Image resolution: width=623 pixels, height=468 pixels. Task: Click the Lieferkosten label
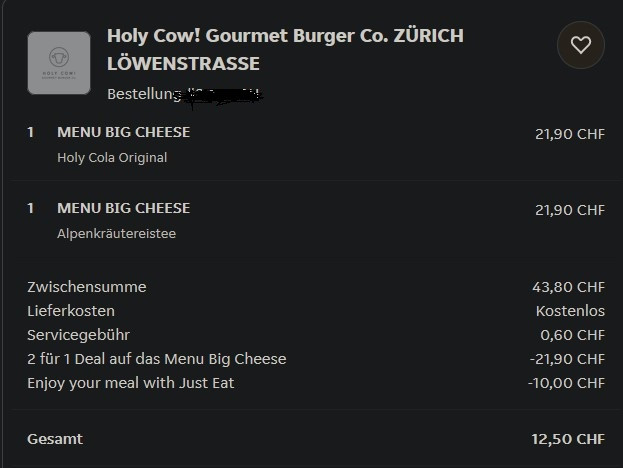[x=71, y=311]
